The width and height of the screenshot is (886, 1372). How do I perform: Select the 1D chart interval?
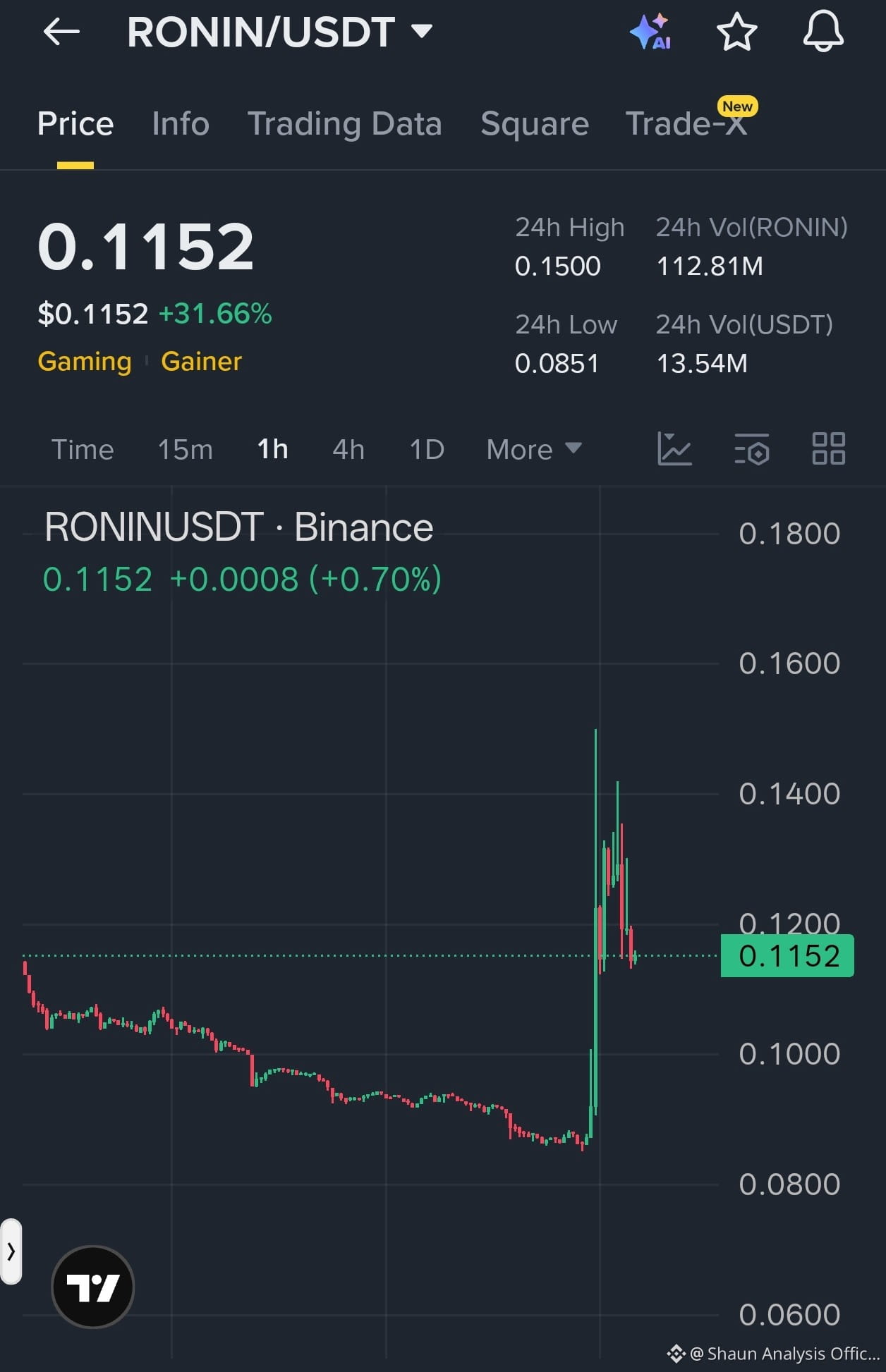pyautogui.click(x=427, y=449)
